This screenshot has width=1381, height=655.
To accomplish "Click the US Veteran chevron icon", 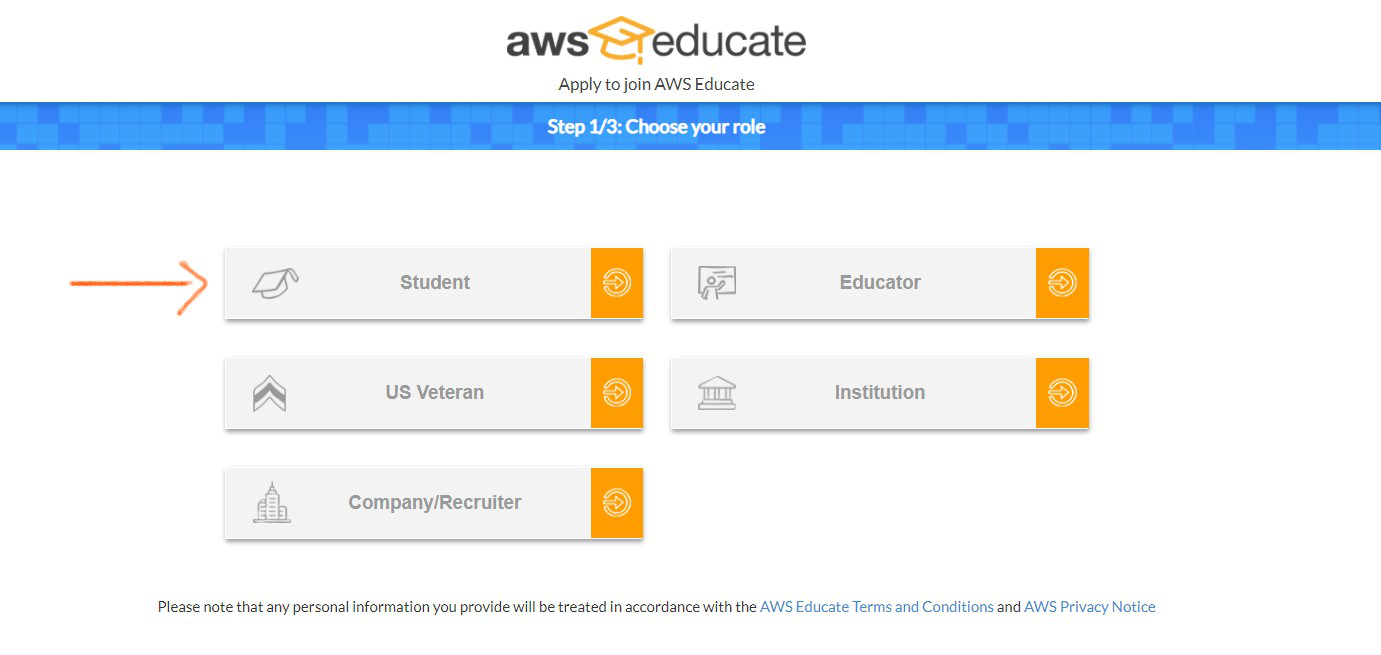I will pos(270,393).
